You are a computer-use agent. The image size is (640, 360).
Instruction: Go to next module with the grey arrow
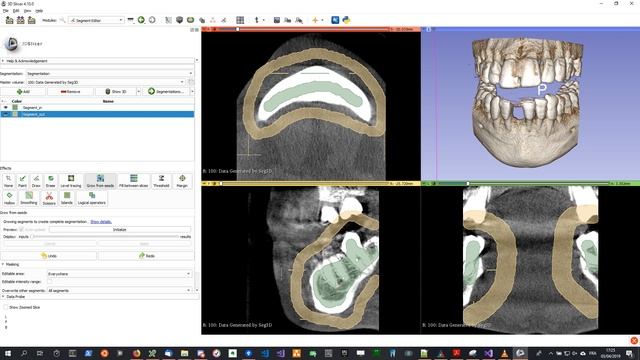point(152,20)
